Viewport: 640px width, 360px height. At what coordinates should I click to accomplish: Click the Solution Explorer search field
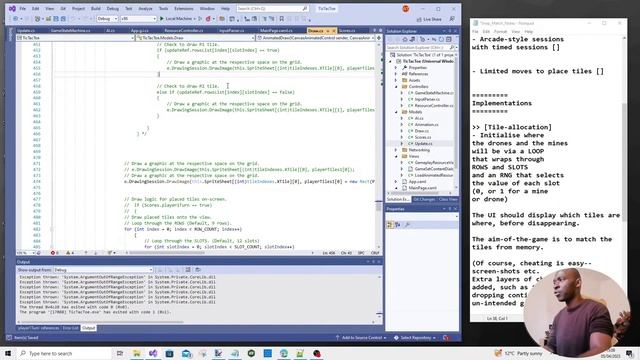coord(421,48)
